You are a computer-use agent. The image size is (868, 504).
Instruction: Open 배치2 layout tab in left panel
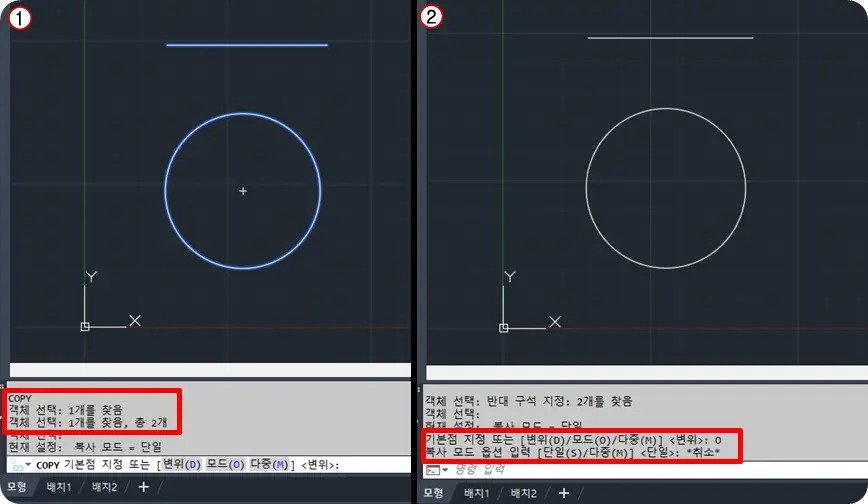point(104,487)
